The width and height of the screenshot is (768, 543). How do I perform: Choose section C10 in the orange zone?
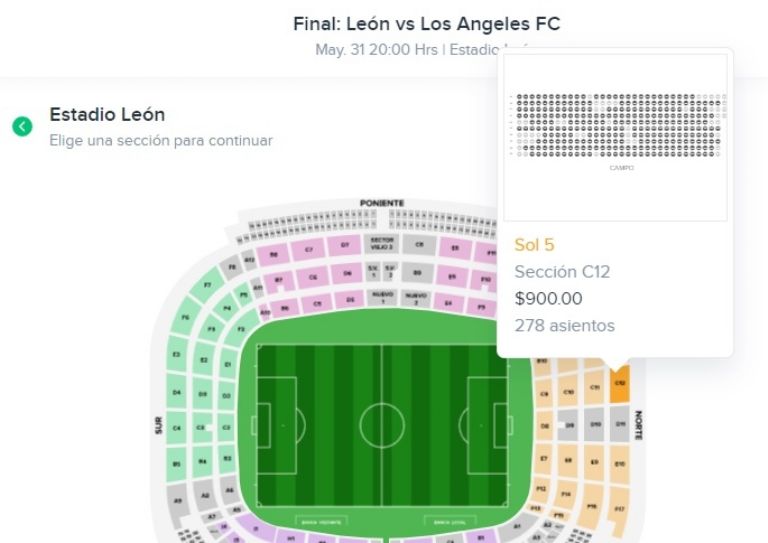569,393
